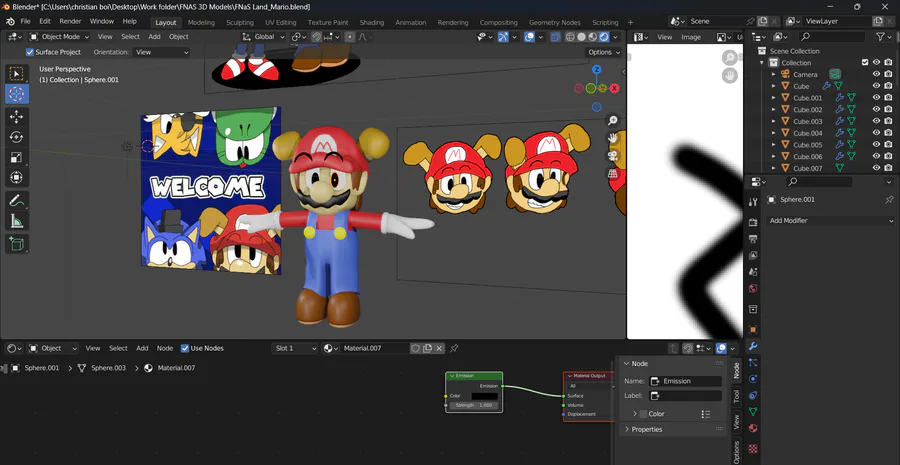This screenshot has height=465, width=900.
Task: Switch perspective/orthographic grid icon in viewport
Action: tap(613, 173)
